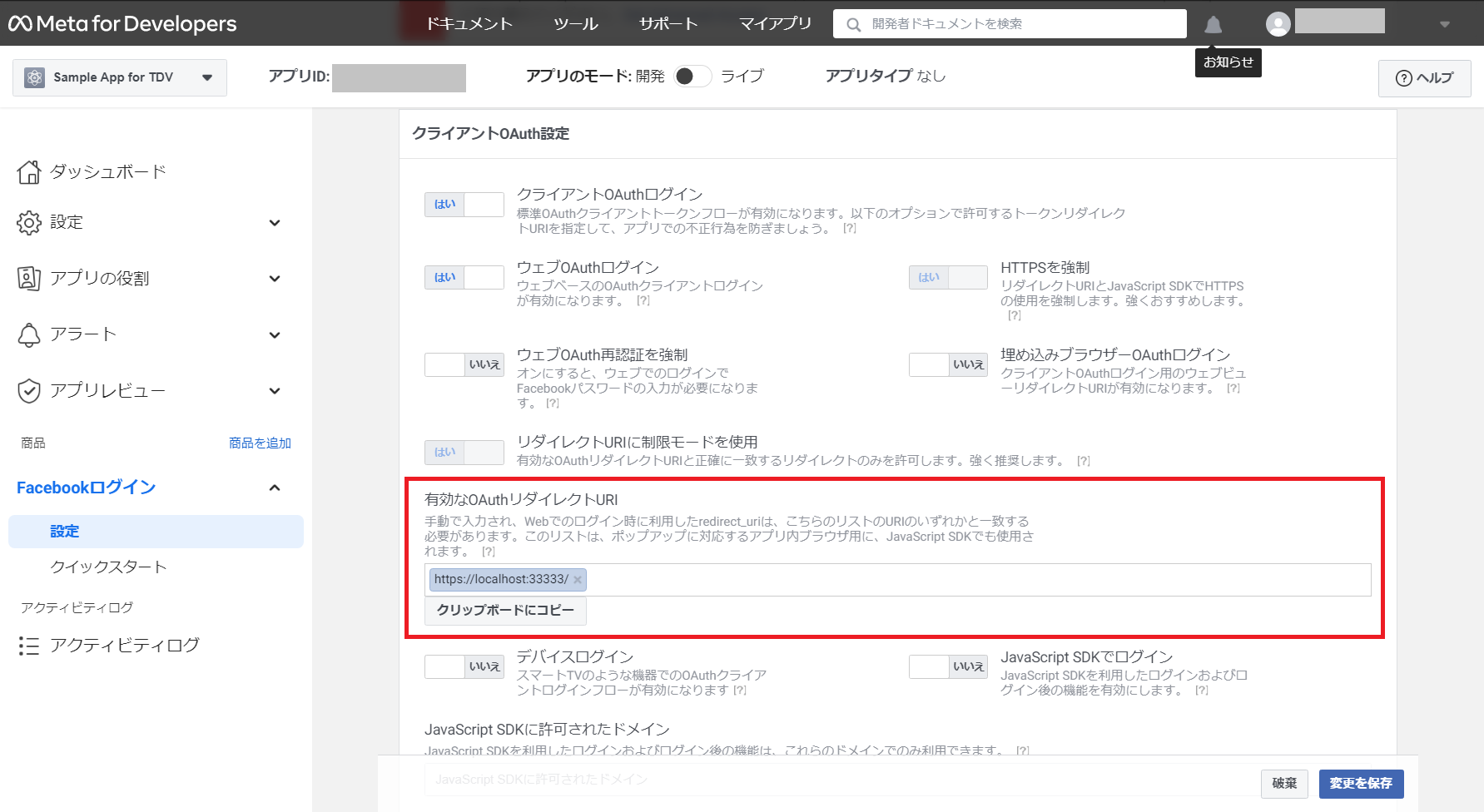
Task: Click the Alerts bell icon in sidebar
Action: pos(28,334)
